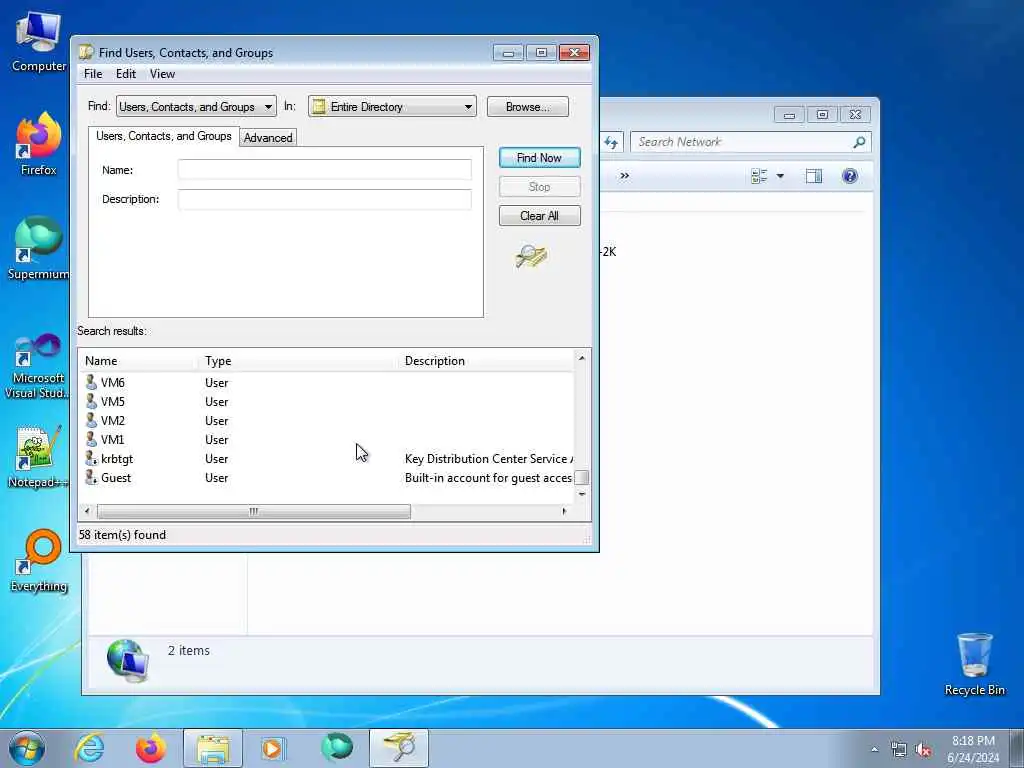Click the results horizontal scrollbar left arrow
The height and width of the screenshot is (768, 1024).
pos(88,511)
